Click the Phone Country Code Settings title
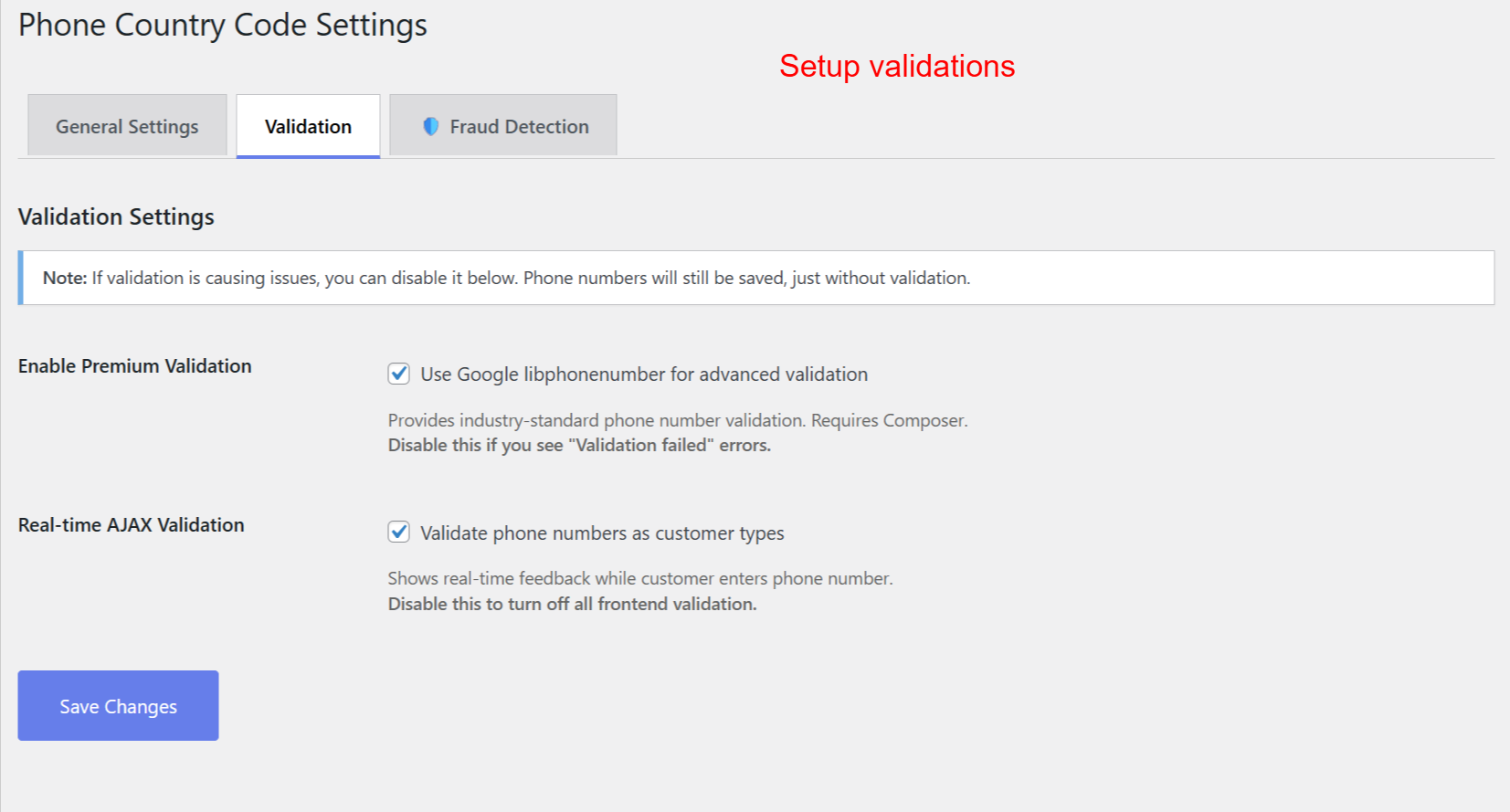Viewport: 1510px width, 812px height. coord(221,25)
